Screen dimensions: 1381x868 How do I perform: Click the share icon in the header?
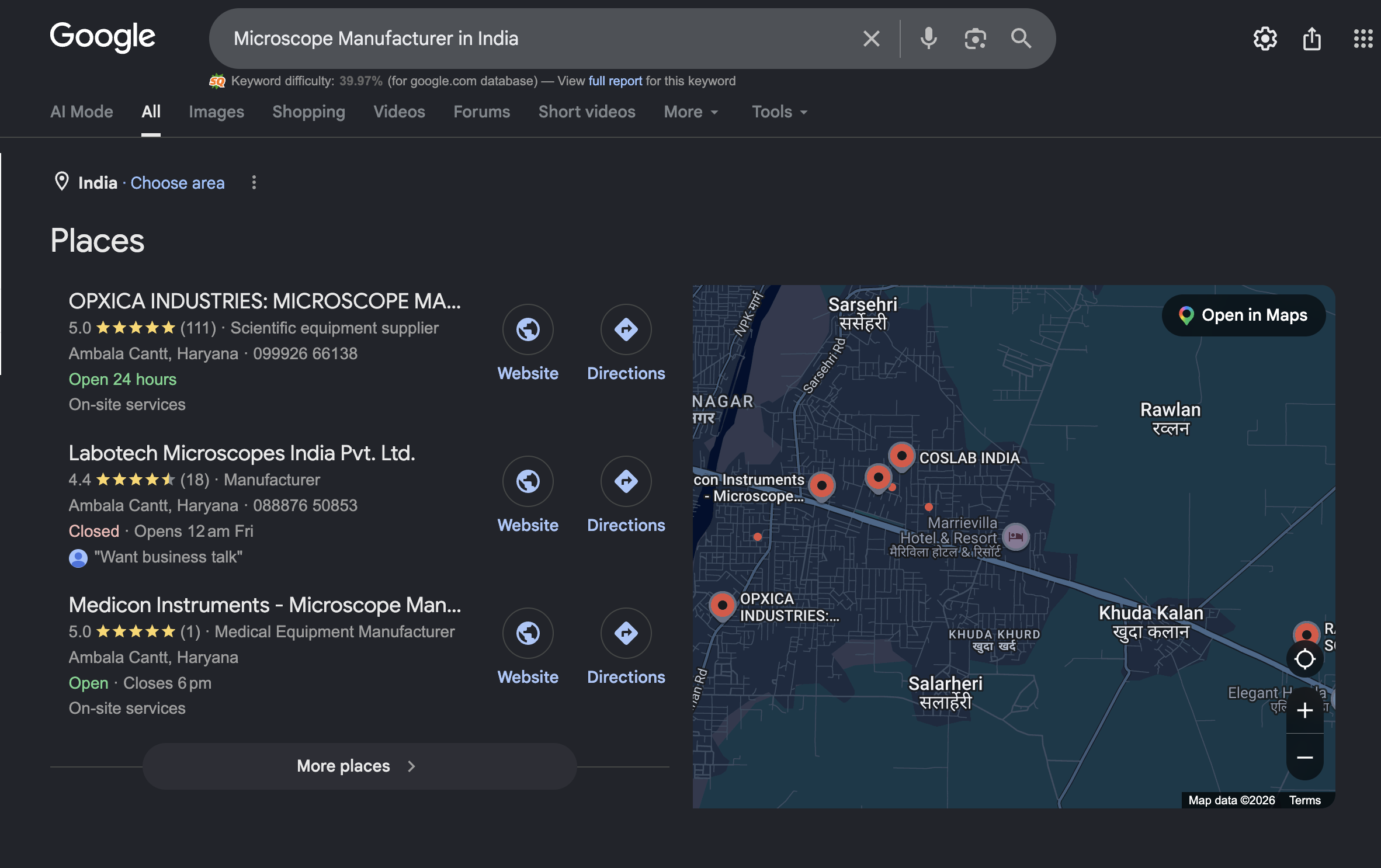(x=1312, y=39)
